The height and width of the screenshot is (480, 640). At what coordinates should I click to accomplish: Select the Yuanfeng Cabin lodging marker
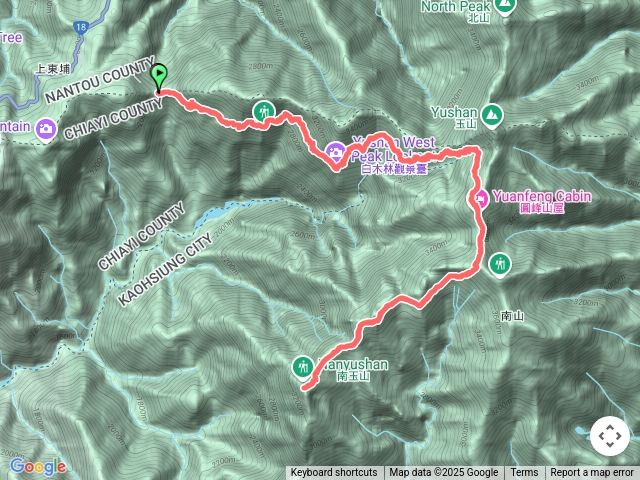(x=480, y=199)
